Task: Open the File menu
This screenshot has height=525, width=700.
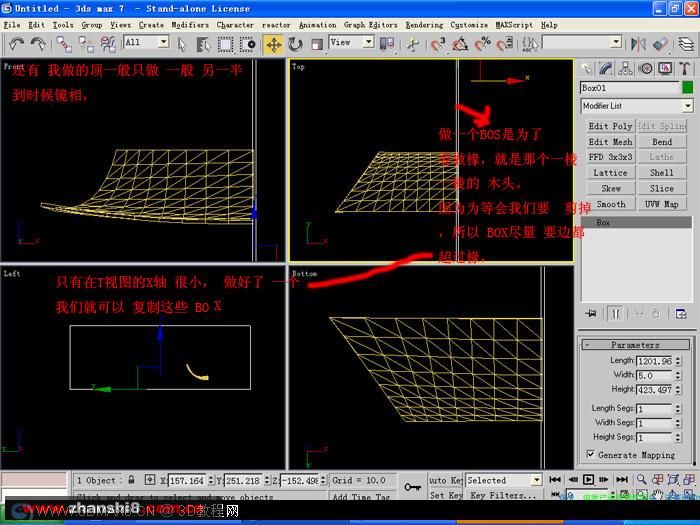Action: [x=12, y=25]
